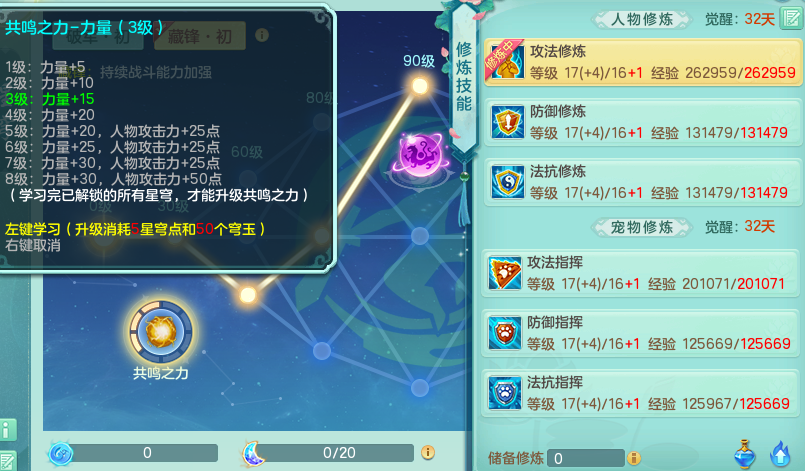The width and height of the screenshot is (805, 471).
Task: Click the 0/20 moon progress bar
Action: (x=338, y=453)
